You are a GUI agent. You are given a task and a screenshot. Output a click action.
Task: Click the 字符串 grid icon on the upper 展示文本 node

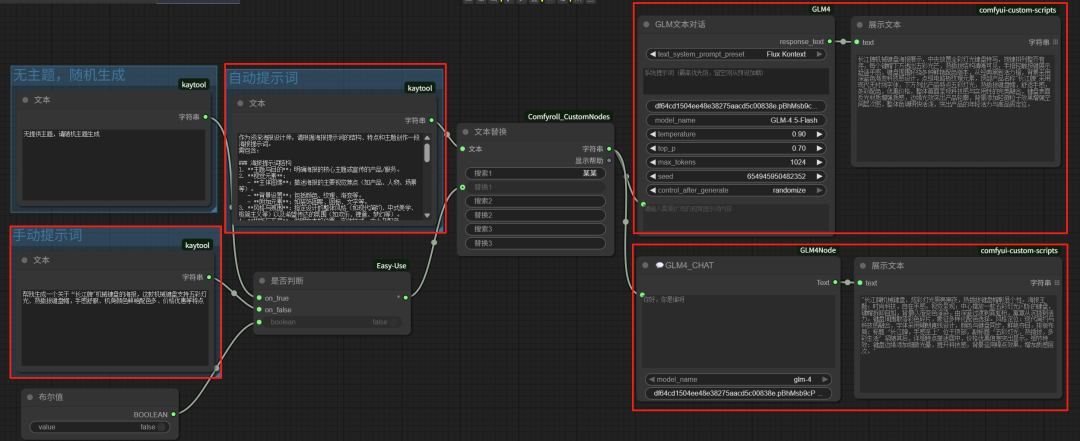1056,42
